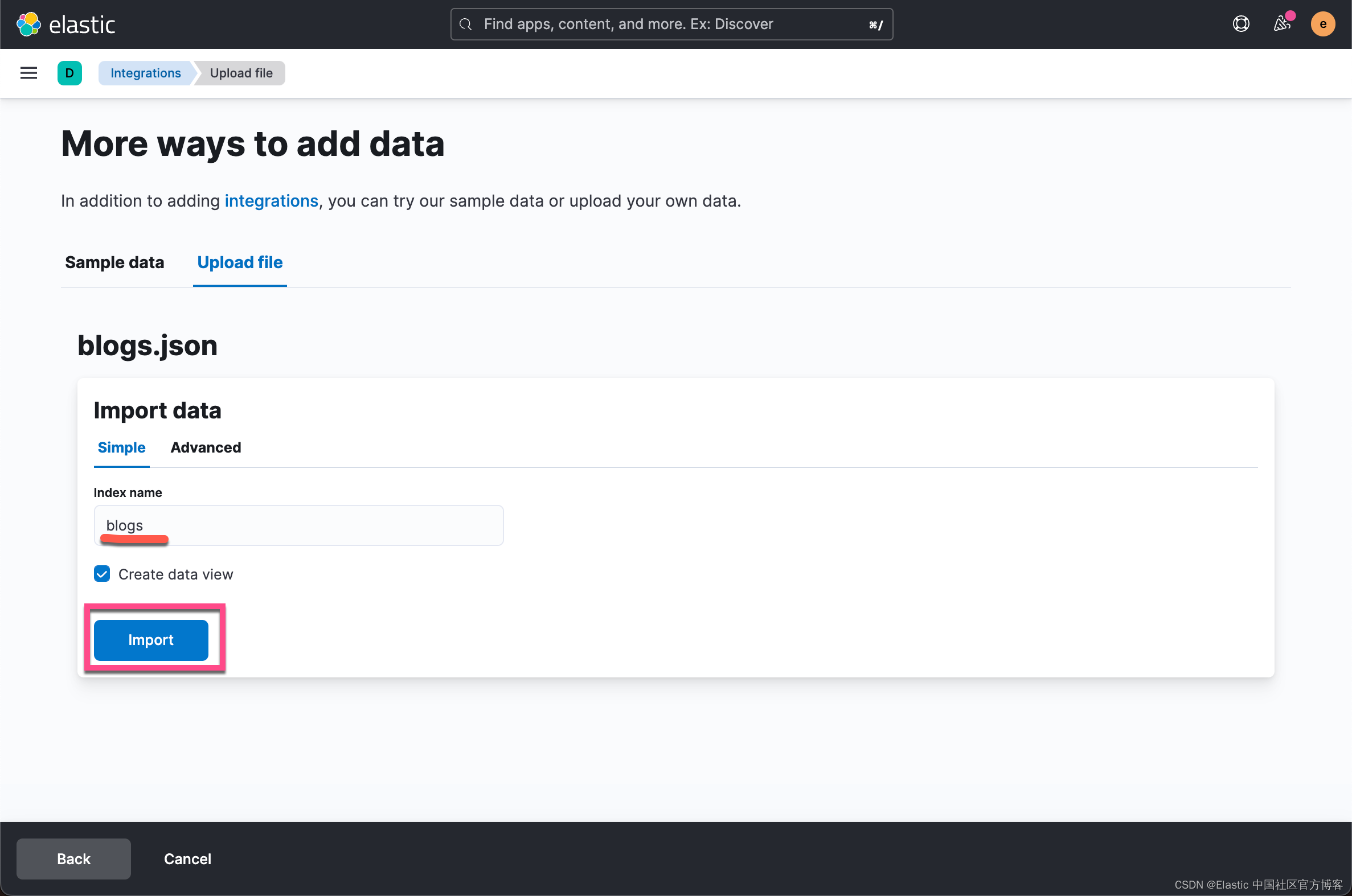This screenshot has width=1352, height=896.
Task: Click Cancel to abort import
Action: (187, 858)
